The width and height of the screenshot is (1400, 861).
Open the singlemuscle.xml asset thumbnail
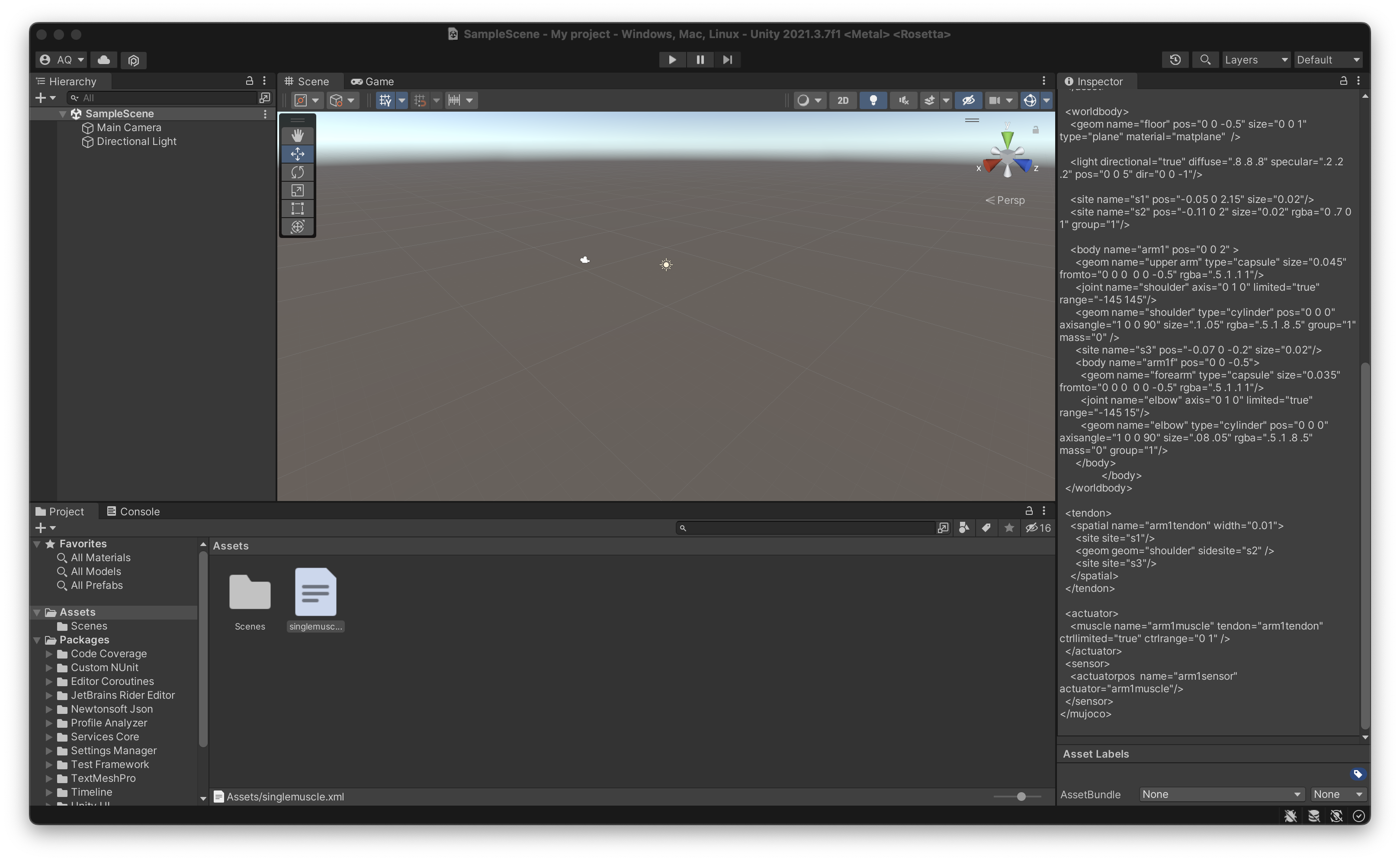pos(315,592)
